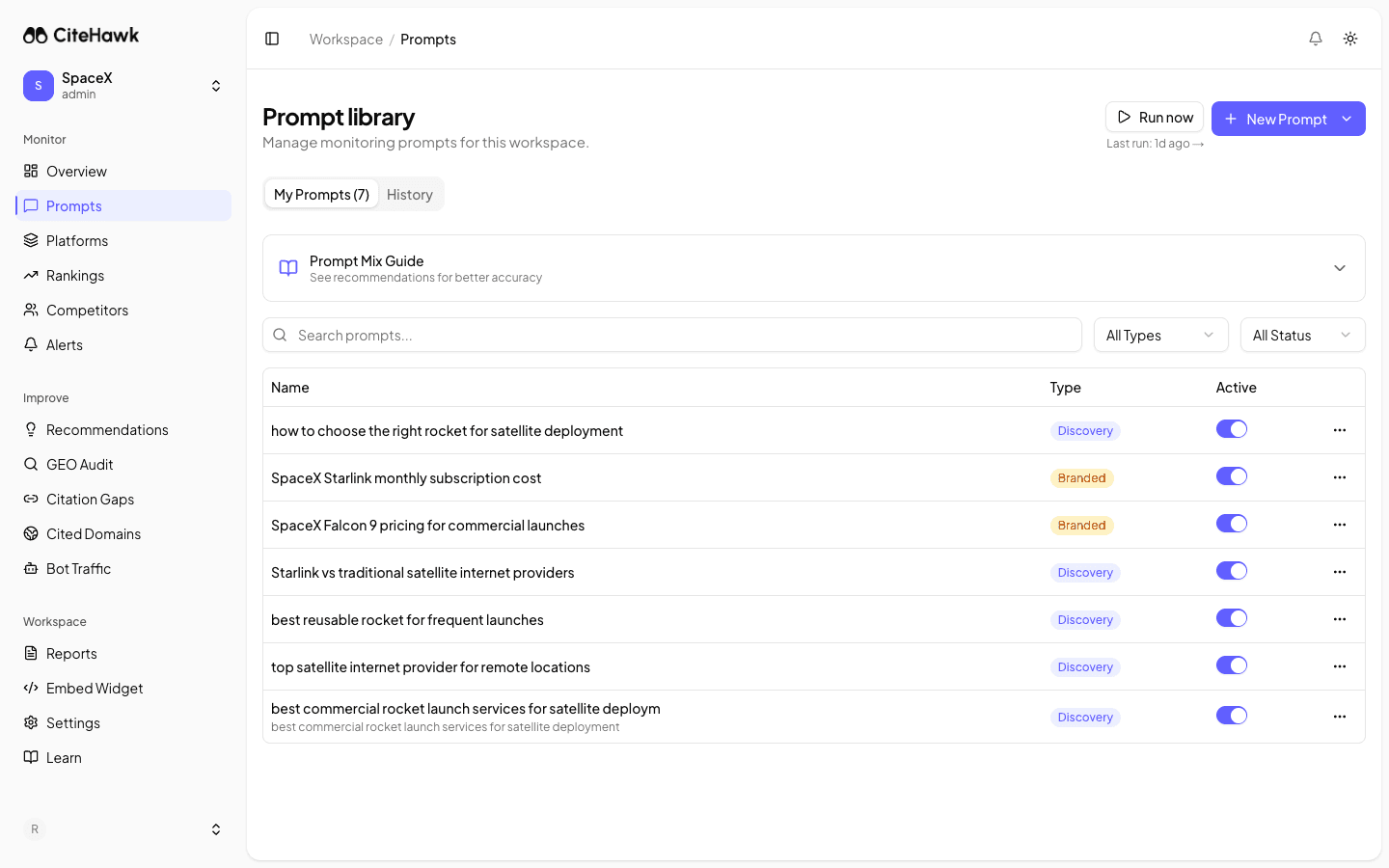Open New Prompt dropdown arrow
Viewport: 1389px width, 868px height.
tap(1348, 119)
